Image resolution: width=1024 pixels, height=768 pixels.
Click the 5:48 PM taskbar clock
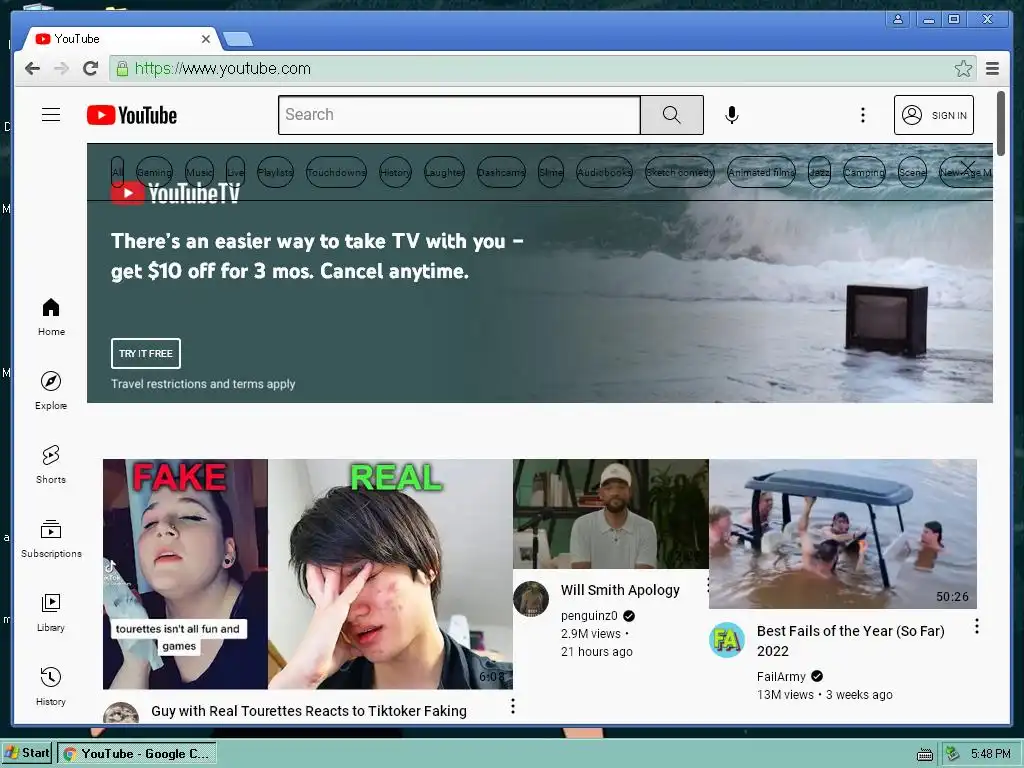click(991, 754)
